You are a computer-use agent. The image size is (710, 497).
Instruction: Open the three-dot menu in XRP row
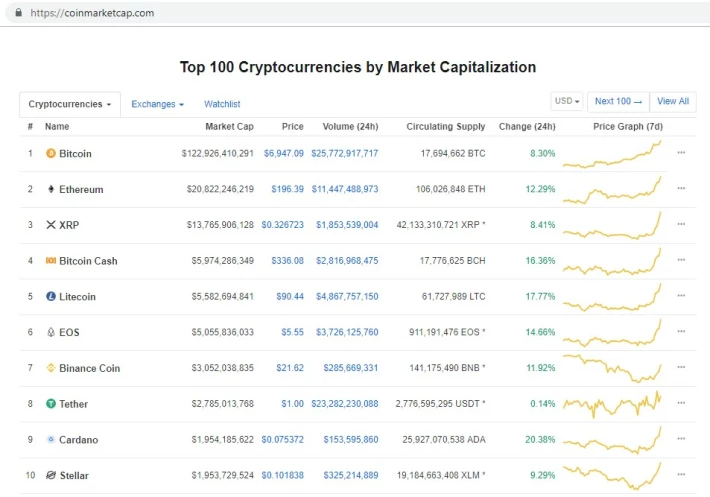coord(681,224)
